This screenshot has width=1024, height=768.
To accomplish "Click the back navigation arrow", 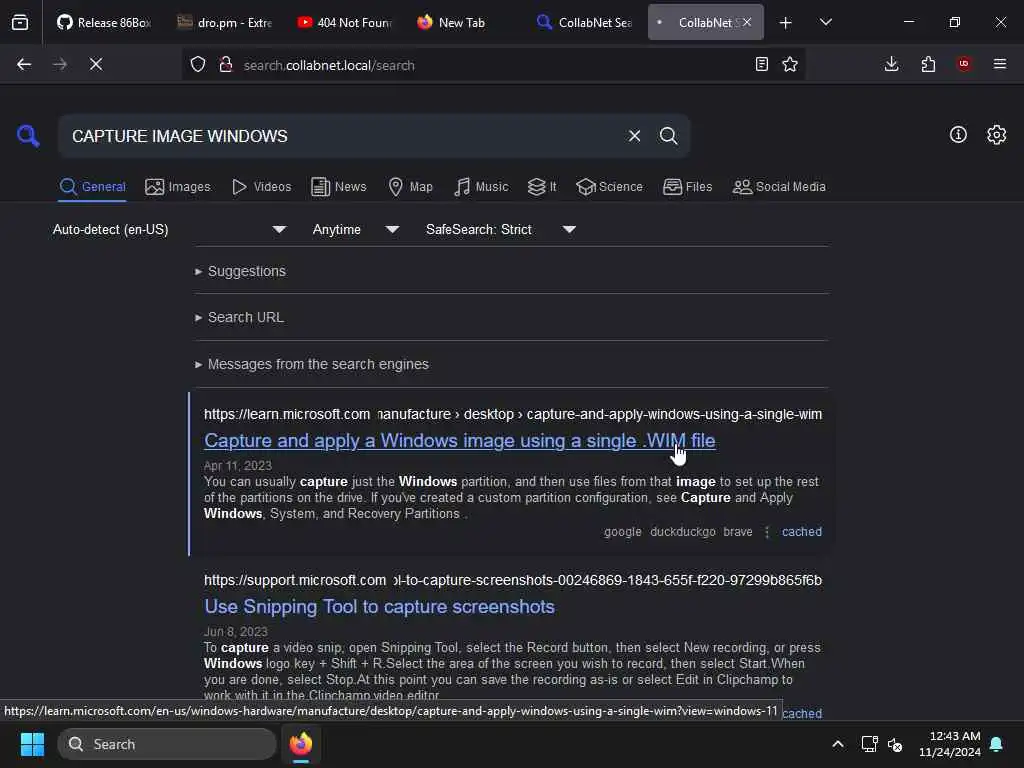I will click(x=24, y=64).
